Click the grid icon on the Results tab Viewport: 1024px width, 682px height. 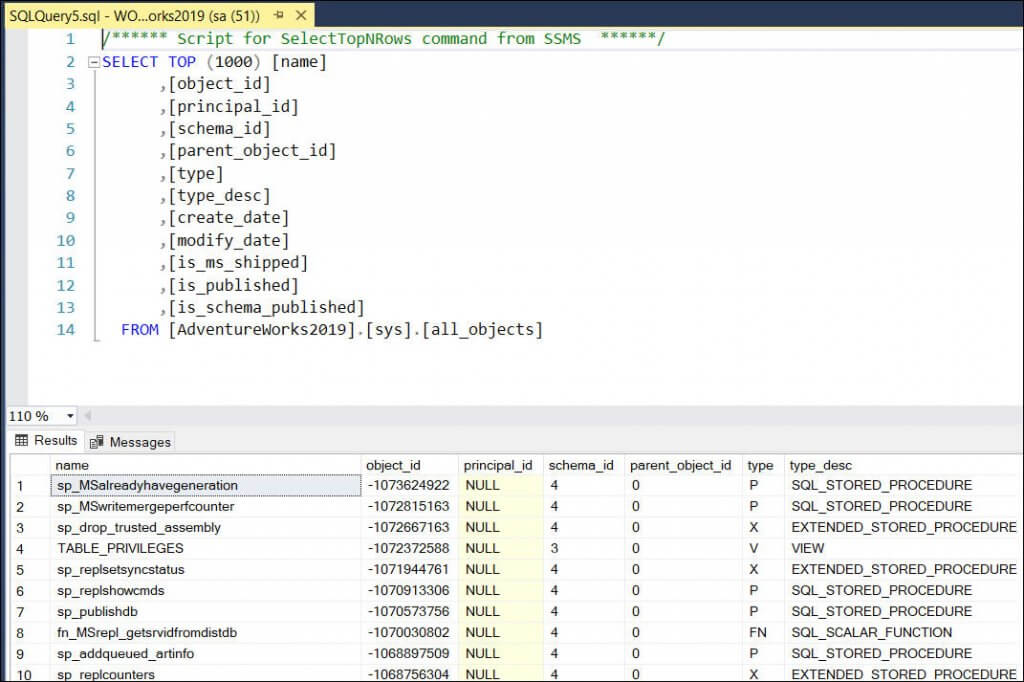coord(22,441)
